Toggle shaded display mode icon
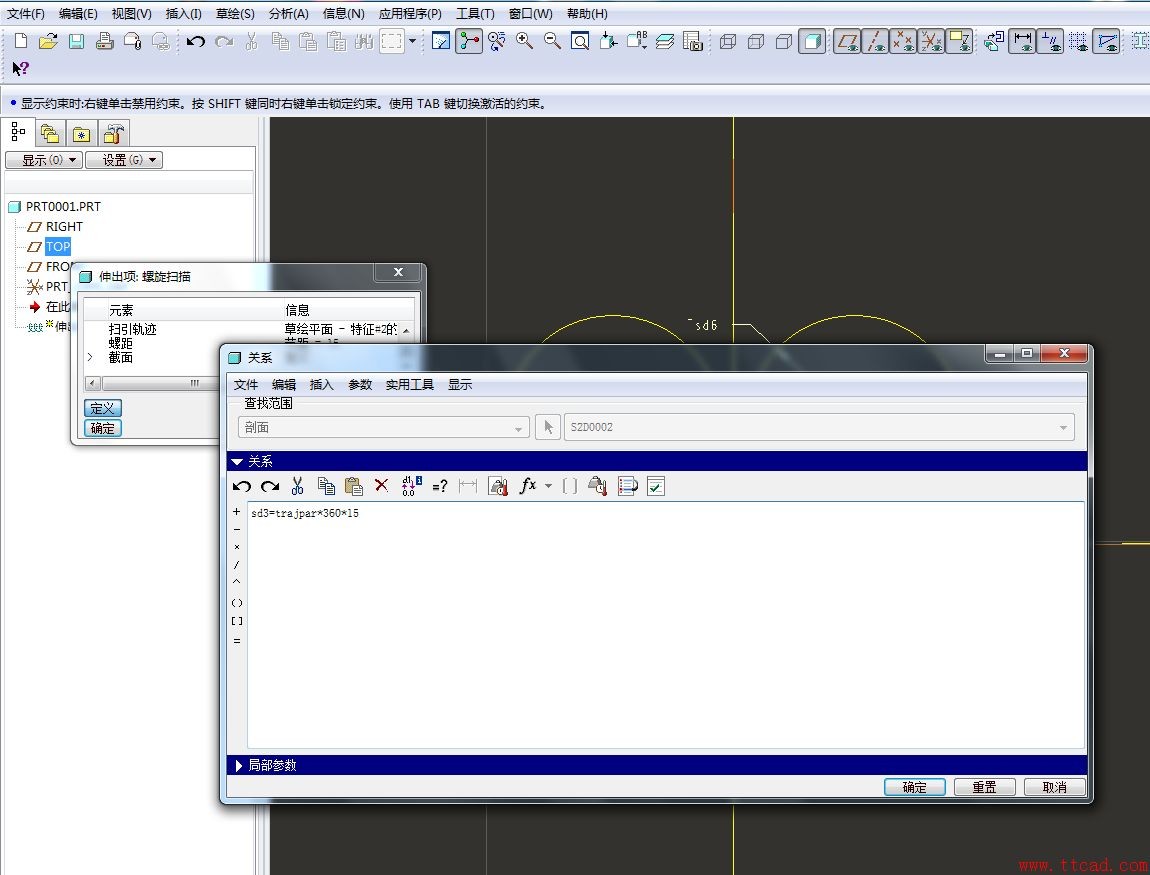 tap(812, 41)
